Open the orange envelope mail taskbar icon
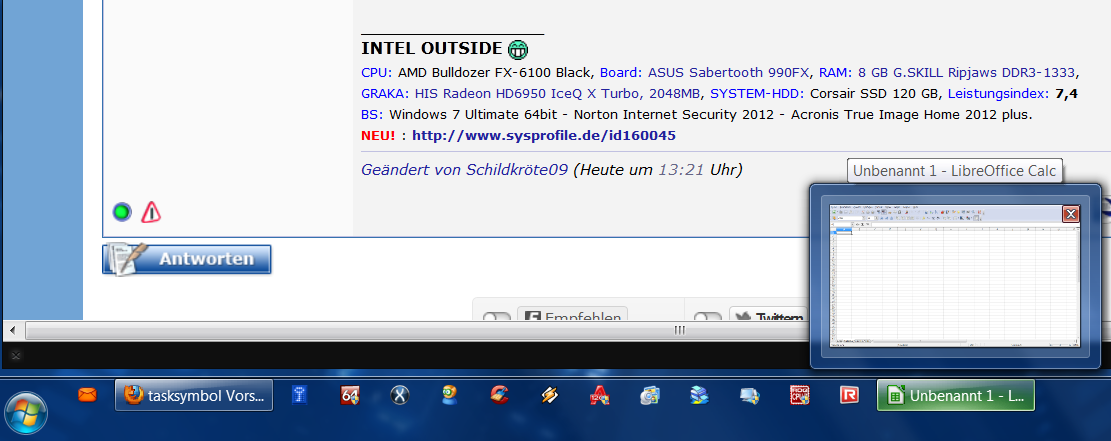The width and height of the screenshot is (1111, 441). (87, 396)
